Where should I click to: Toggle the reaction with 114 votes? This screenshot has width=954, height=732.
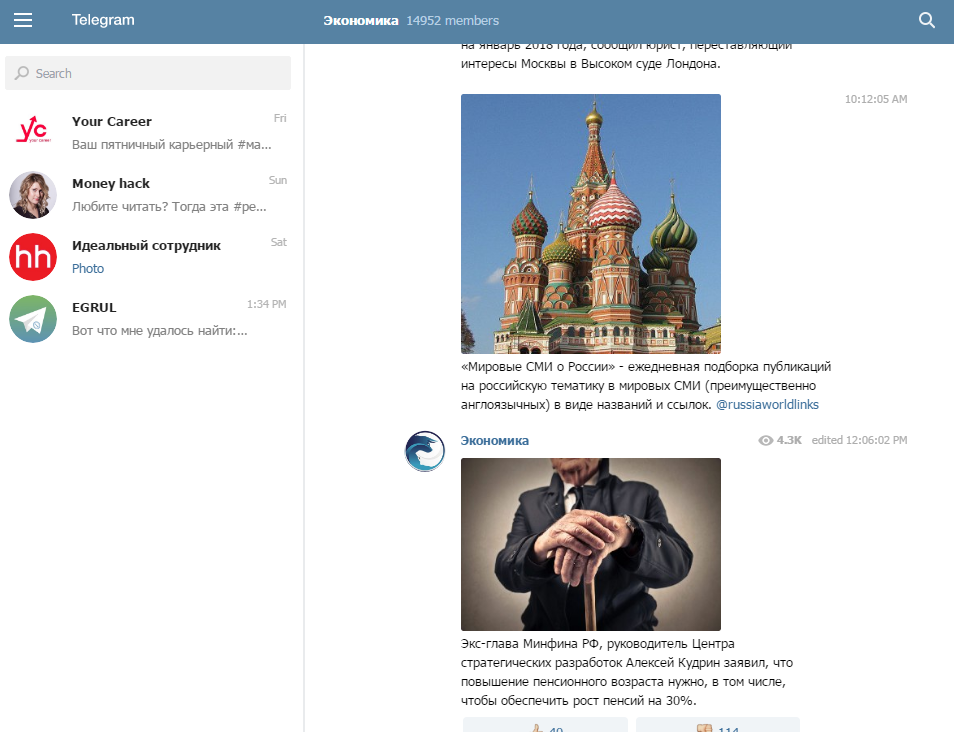718,724
